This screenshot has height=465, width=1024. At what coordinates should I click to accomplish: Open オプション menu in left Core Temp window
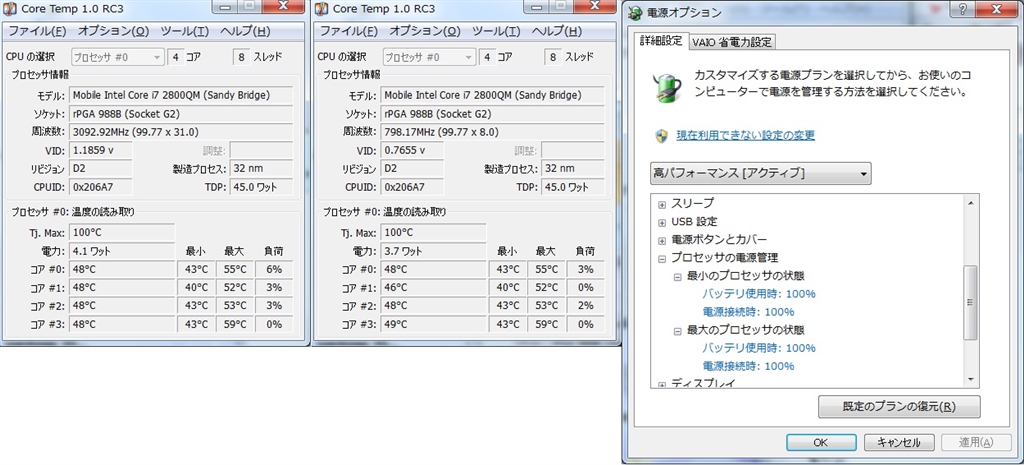pos(113,31)
